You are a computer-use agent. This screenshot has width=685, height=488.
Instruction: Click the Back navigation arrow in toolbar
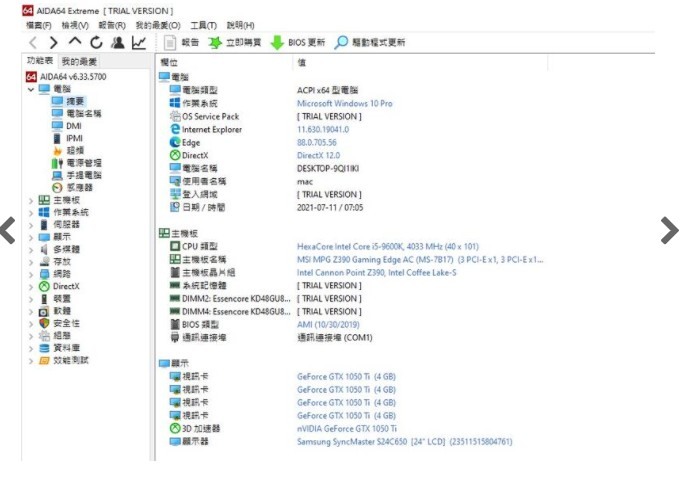33,43
